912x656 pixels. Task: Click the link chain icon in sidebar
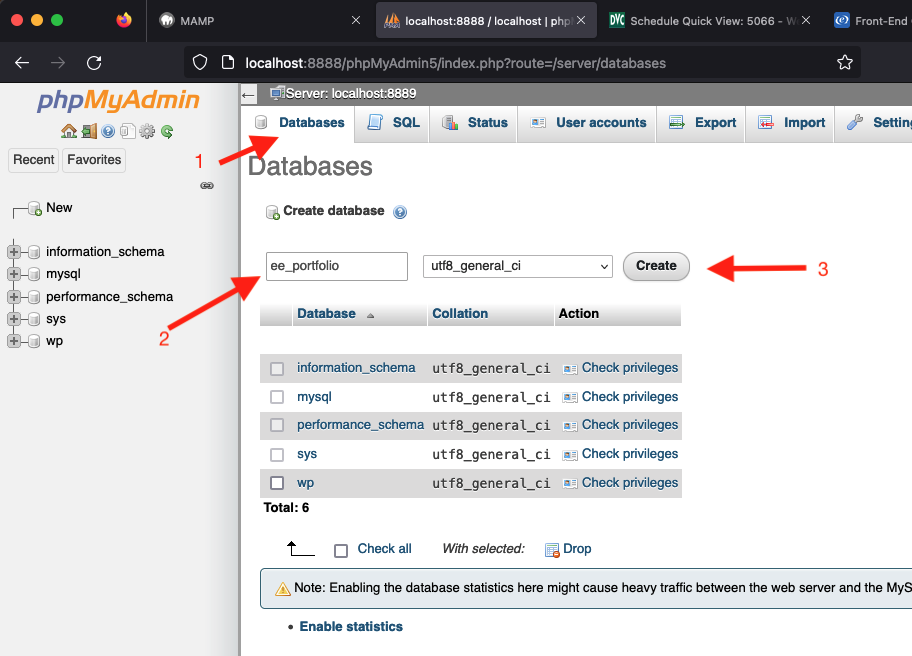[207, 185]
